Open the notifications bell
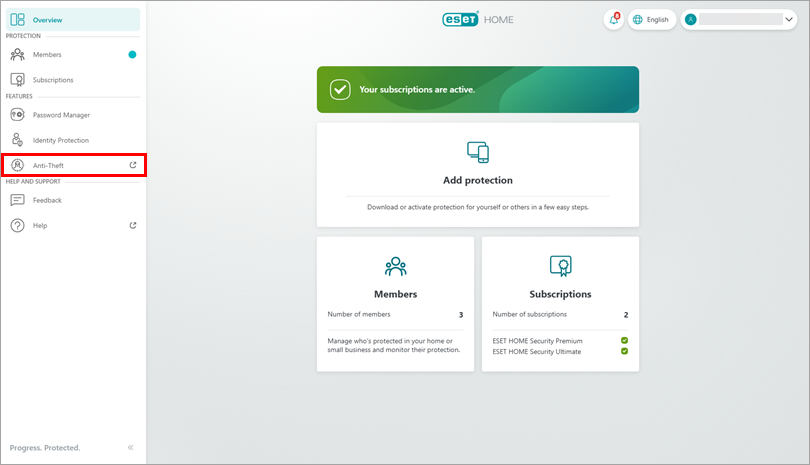Screen dimensions: 810x465 pos(614,20)
